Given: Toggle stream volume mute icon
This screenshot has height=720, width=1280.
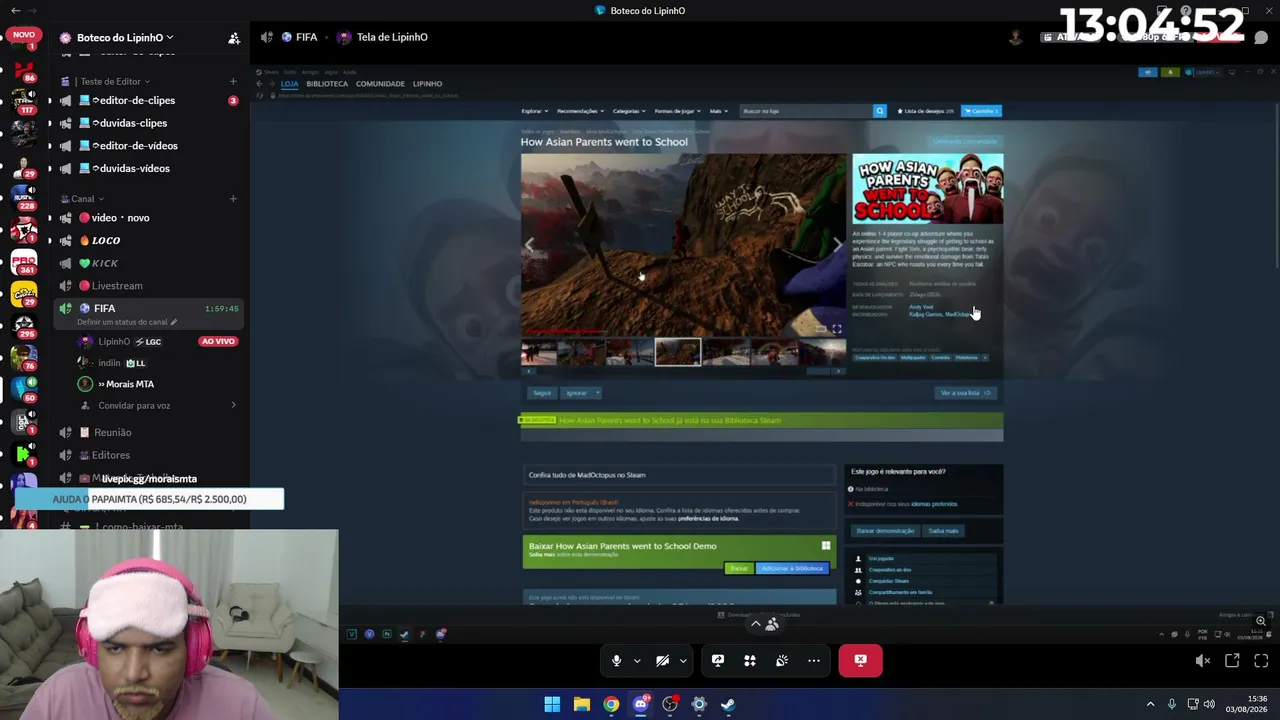Looking at the screenshot, I should pos(1203,660).
